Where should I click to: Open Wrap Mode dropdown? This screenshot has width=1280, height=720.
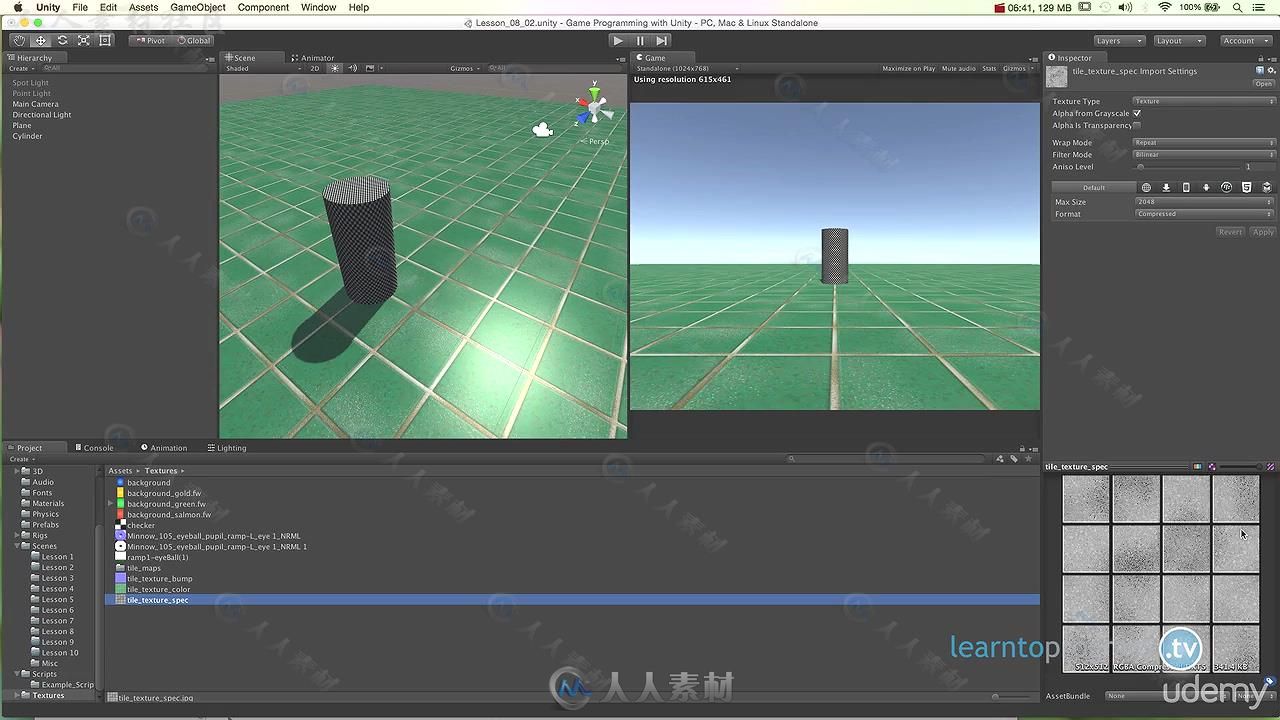tap(1204, 143)
